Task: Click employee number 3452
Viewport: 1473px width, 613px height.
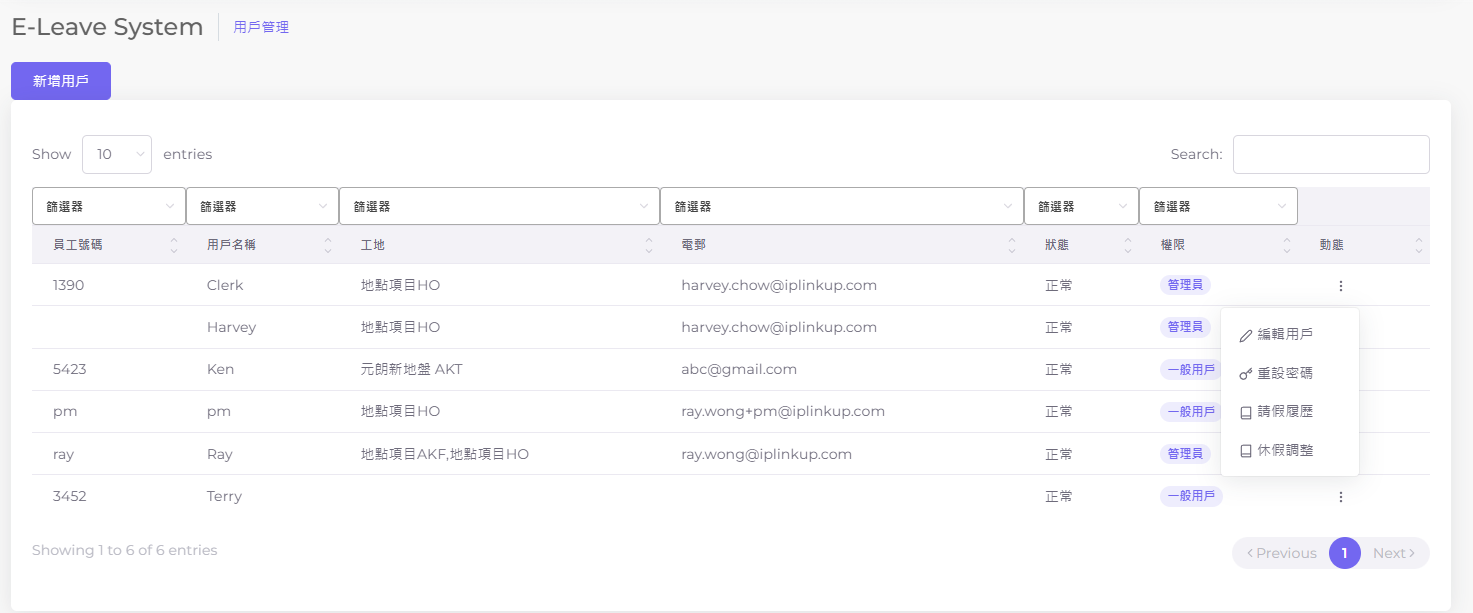Action: [x=70, y=496]
